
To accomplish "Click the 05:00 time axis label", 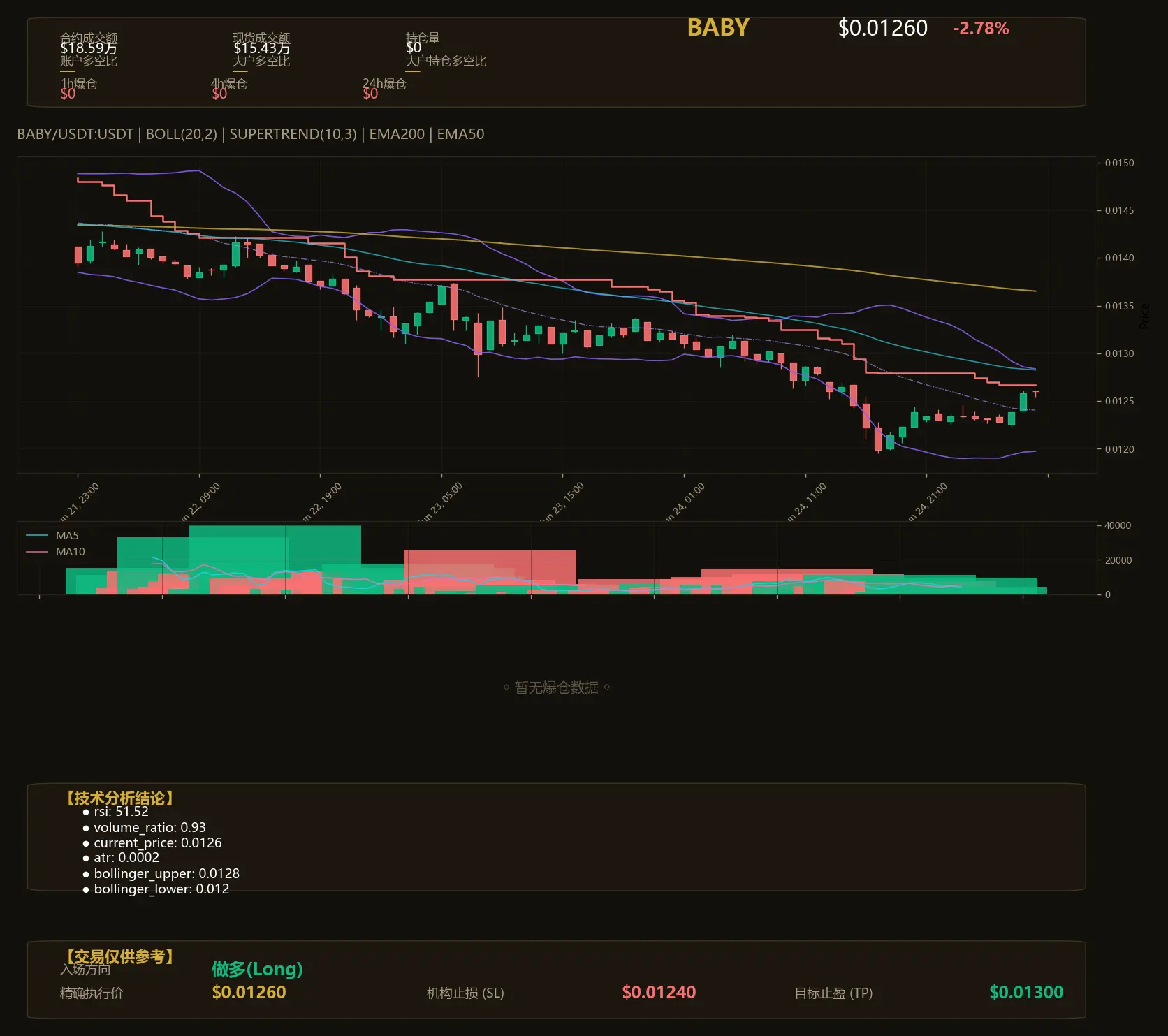I will [442, 503].
